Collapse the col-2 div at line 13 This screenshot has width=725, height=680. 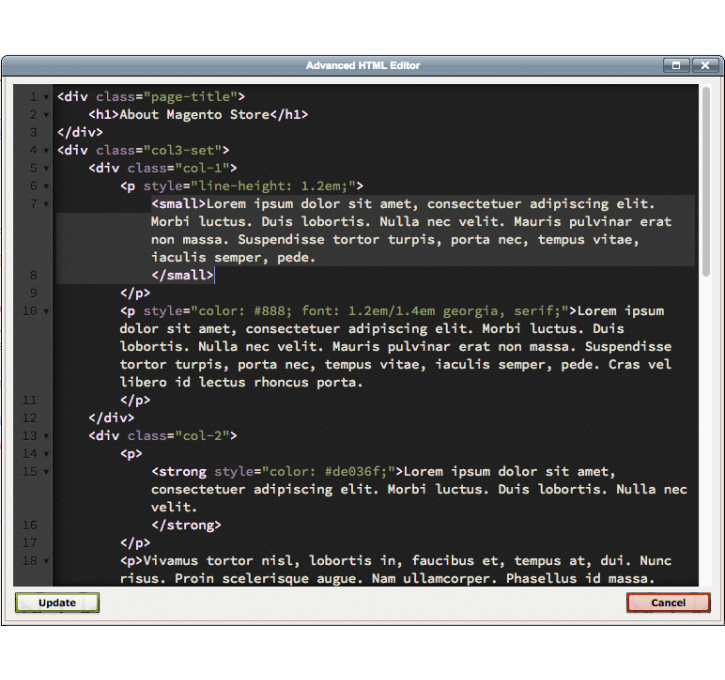pyautogui.click(x=46, y=436)
